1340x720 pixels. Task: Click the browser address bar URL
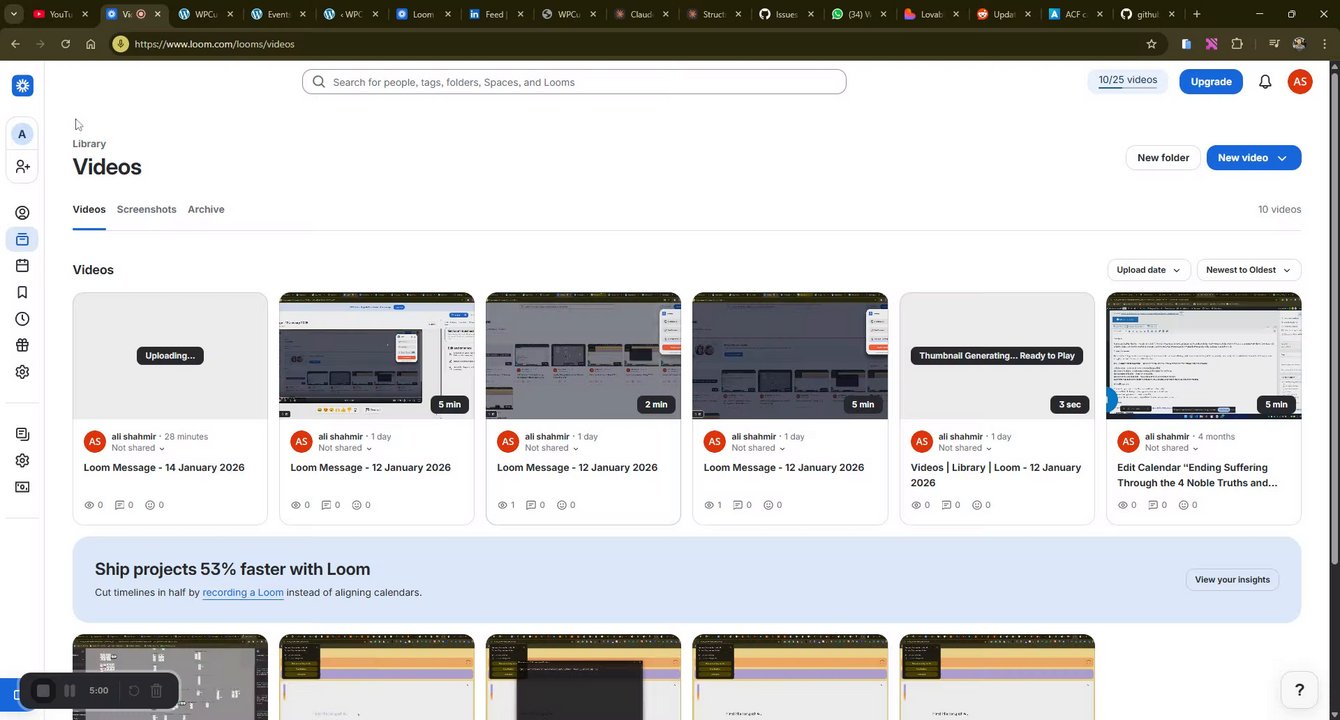(x=214, y=44)
